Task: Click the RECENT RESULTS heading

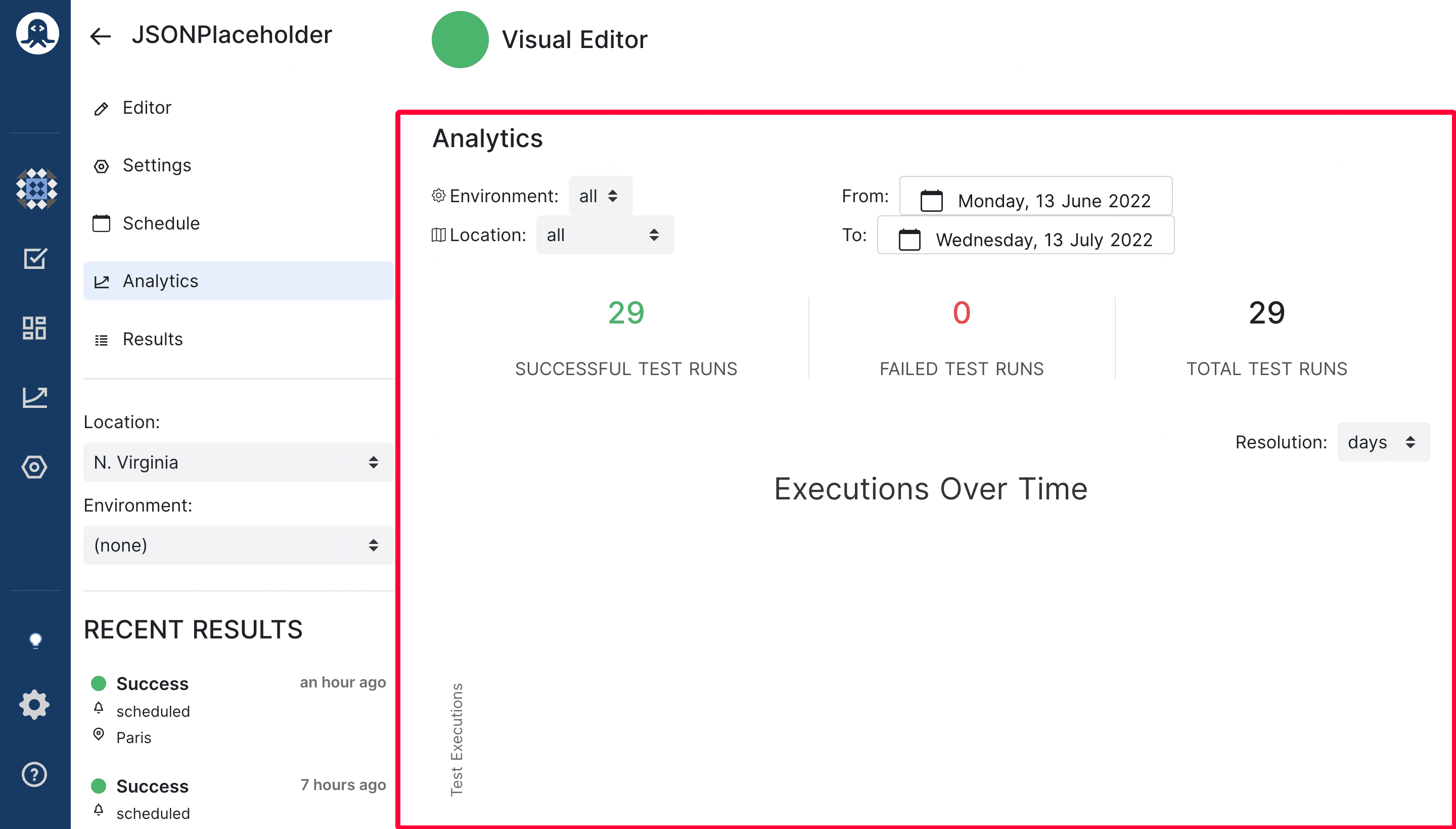Action: coord(193,629)
